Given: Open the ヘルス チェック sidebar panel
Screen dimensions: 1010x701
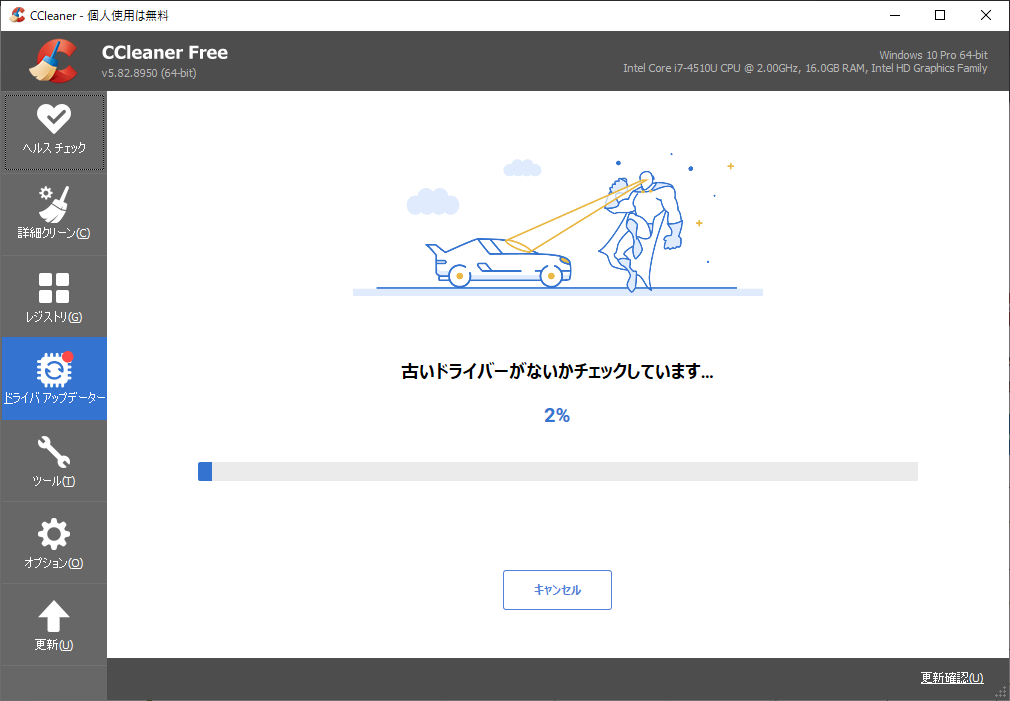Looking at the screenshot, I should 54,130.
